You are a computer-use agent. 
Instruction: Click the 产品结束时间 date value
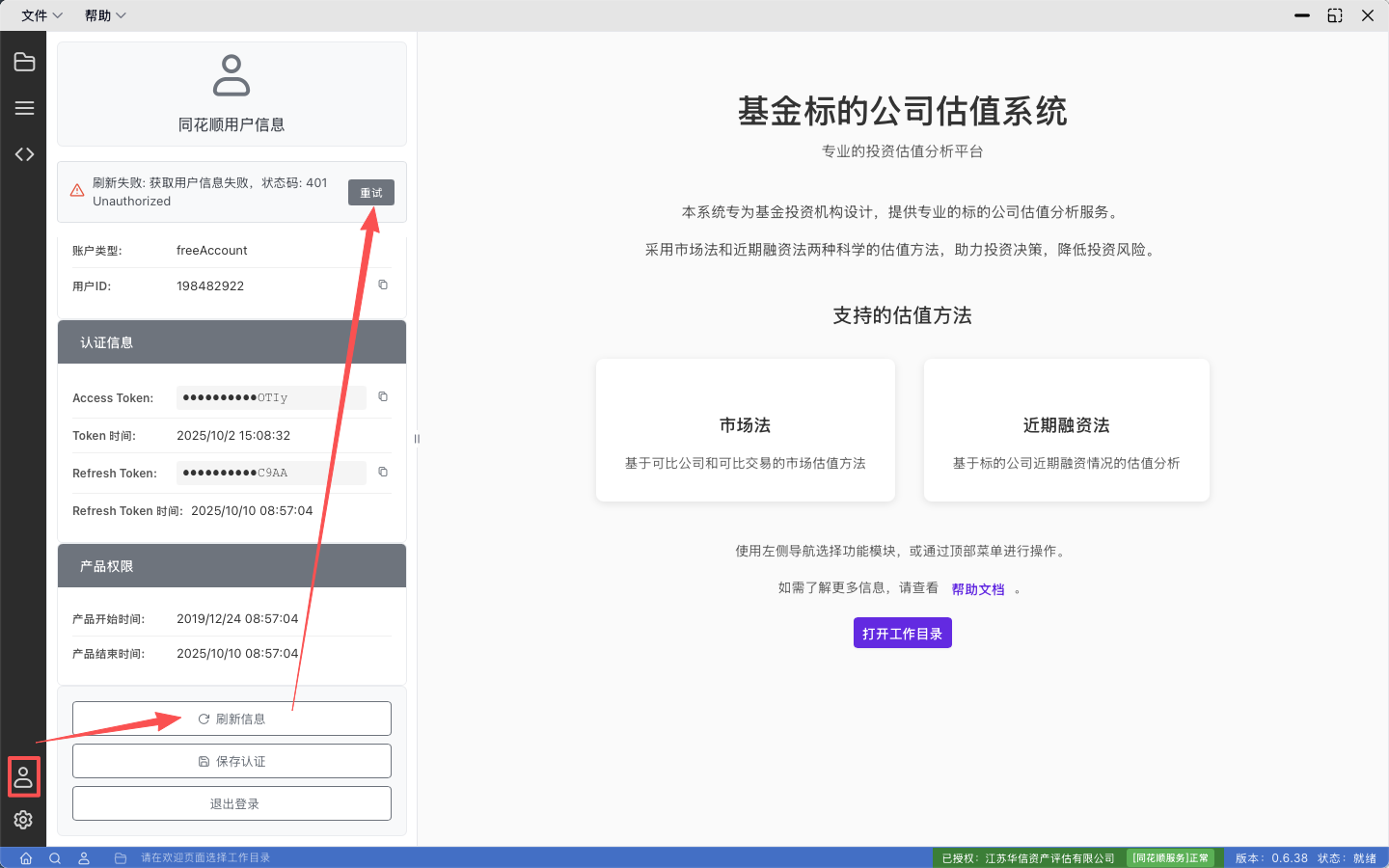pyautogui.click(x=237, y=654)
